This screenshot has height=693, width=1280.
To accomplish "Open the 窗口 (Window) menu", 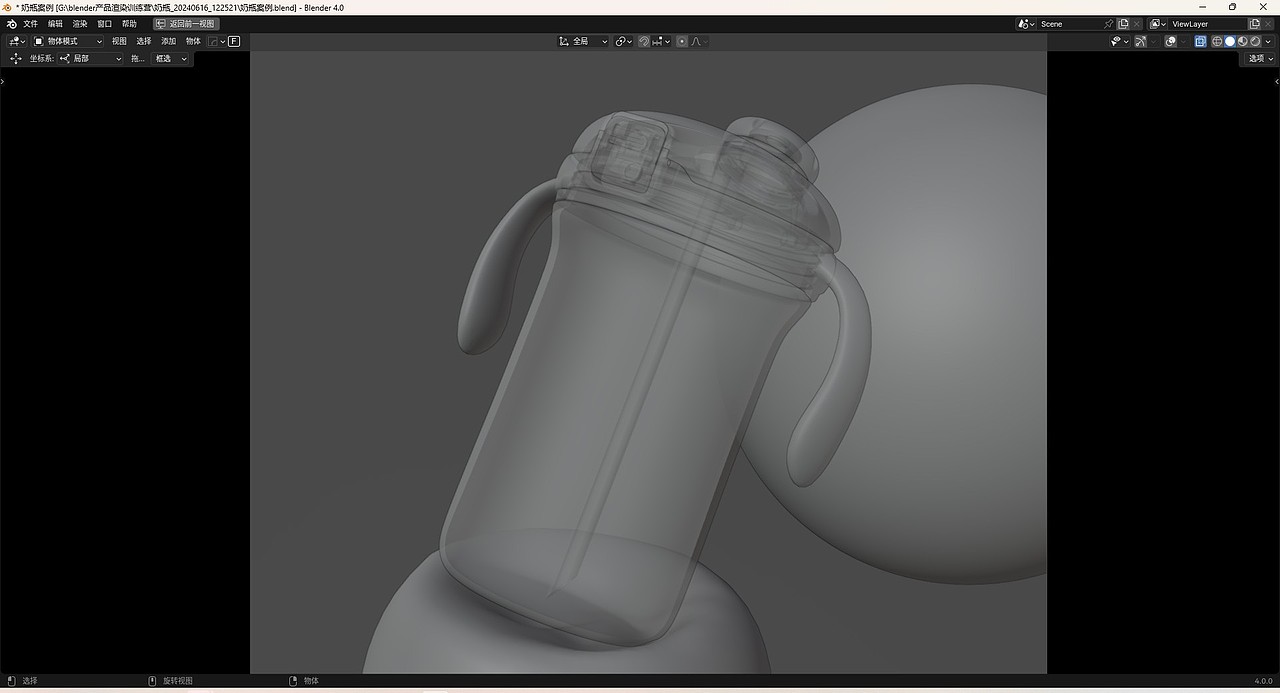I will [105, 23].
